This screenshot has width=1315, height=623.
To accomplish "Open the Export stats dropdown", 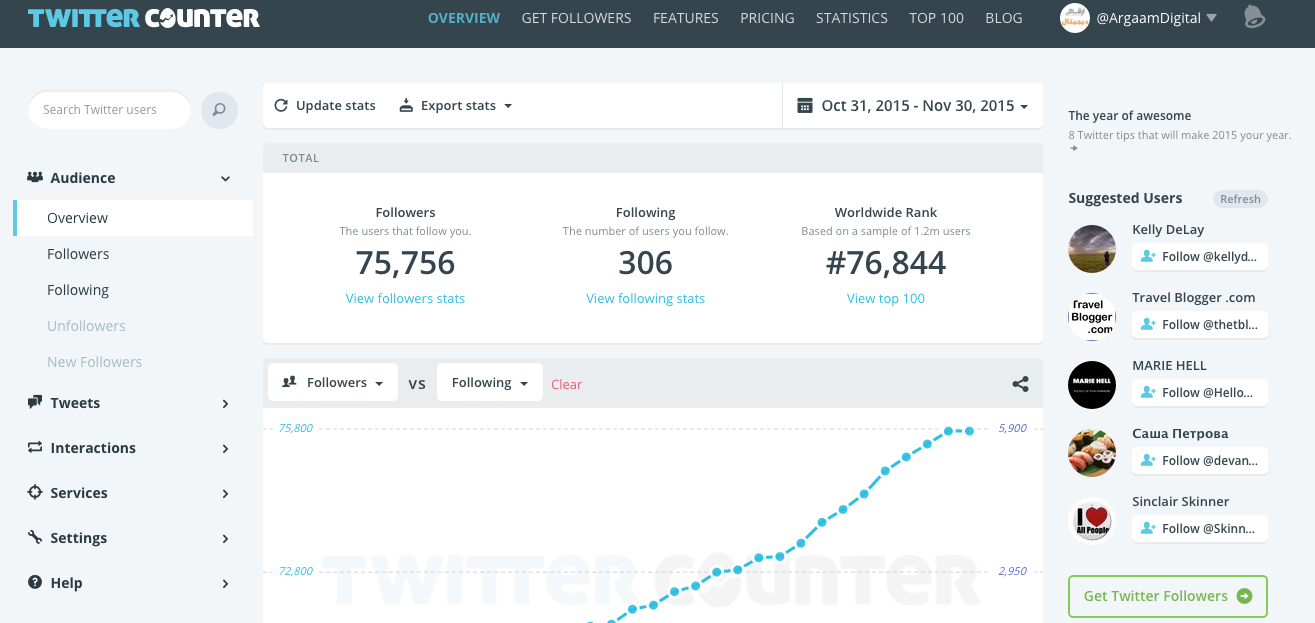I will (x=456, y=106).
